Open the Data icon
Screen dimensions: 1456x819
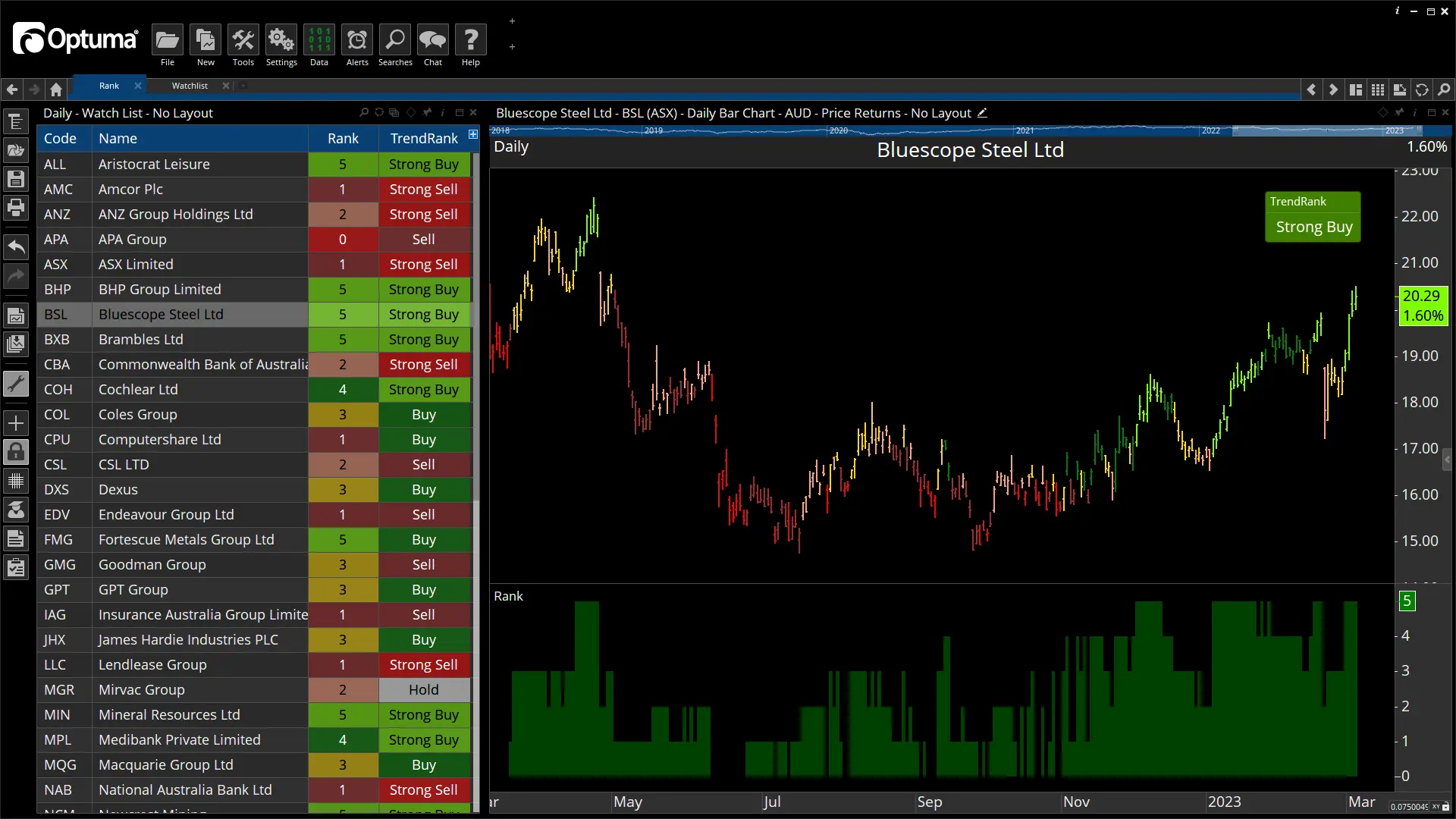(319, 40)
